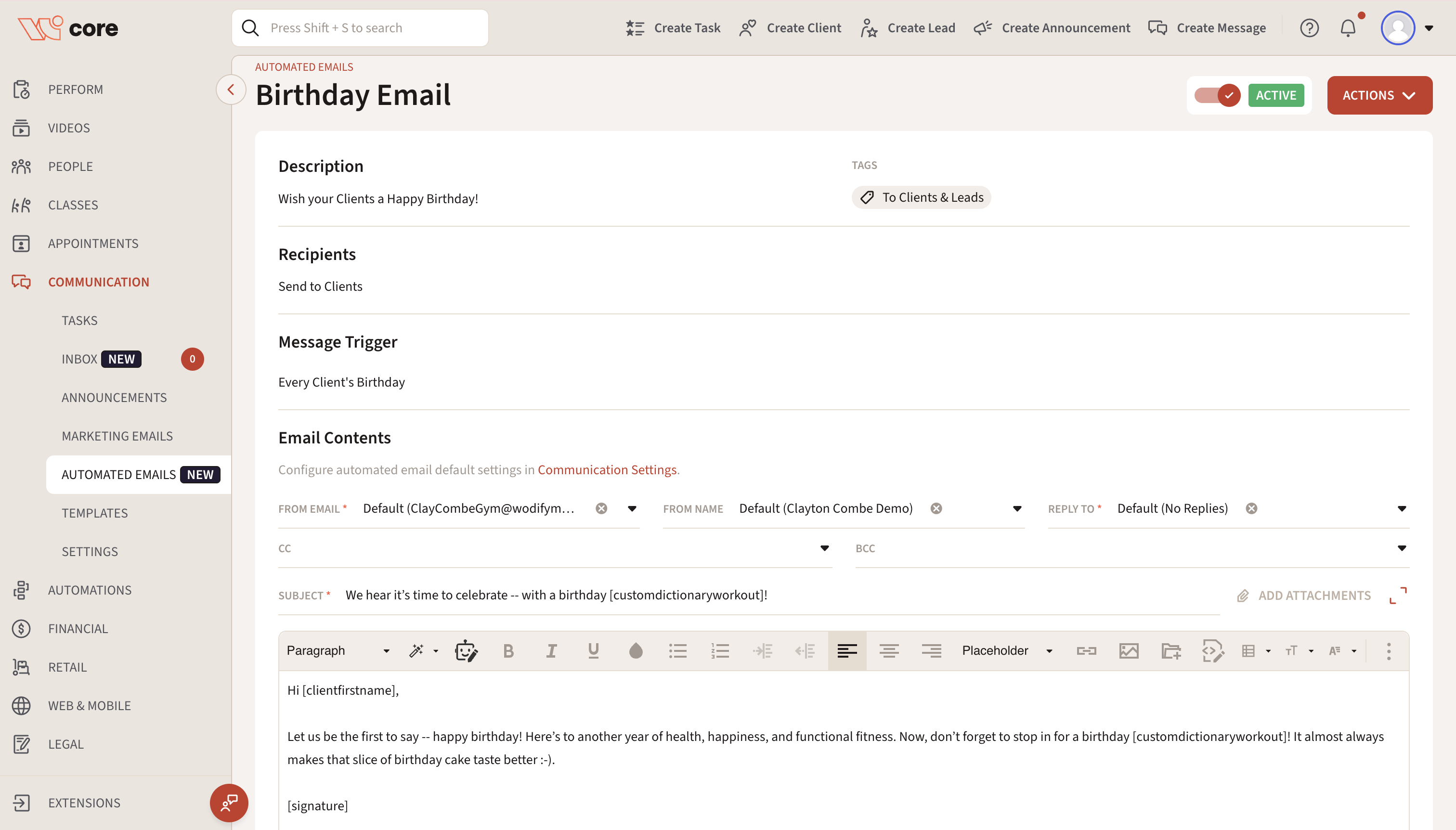Select the numbered list icon
The image size is (1456, 830).
coord(720,650)
